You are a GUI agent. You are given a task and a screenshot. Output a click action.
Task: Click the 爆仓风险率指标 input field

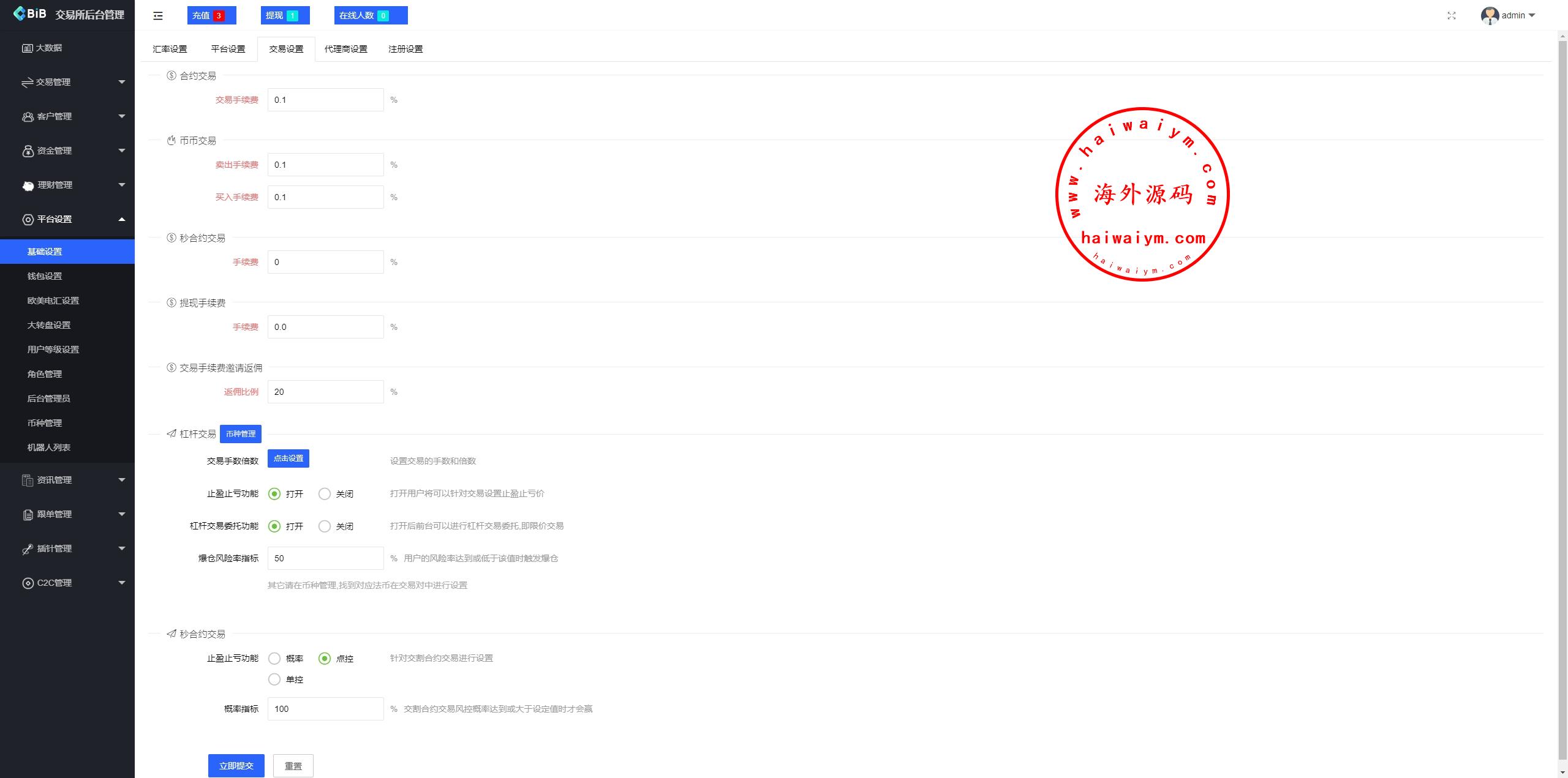point(325,558)
